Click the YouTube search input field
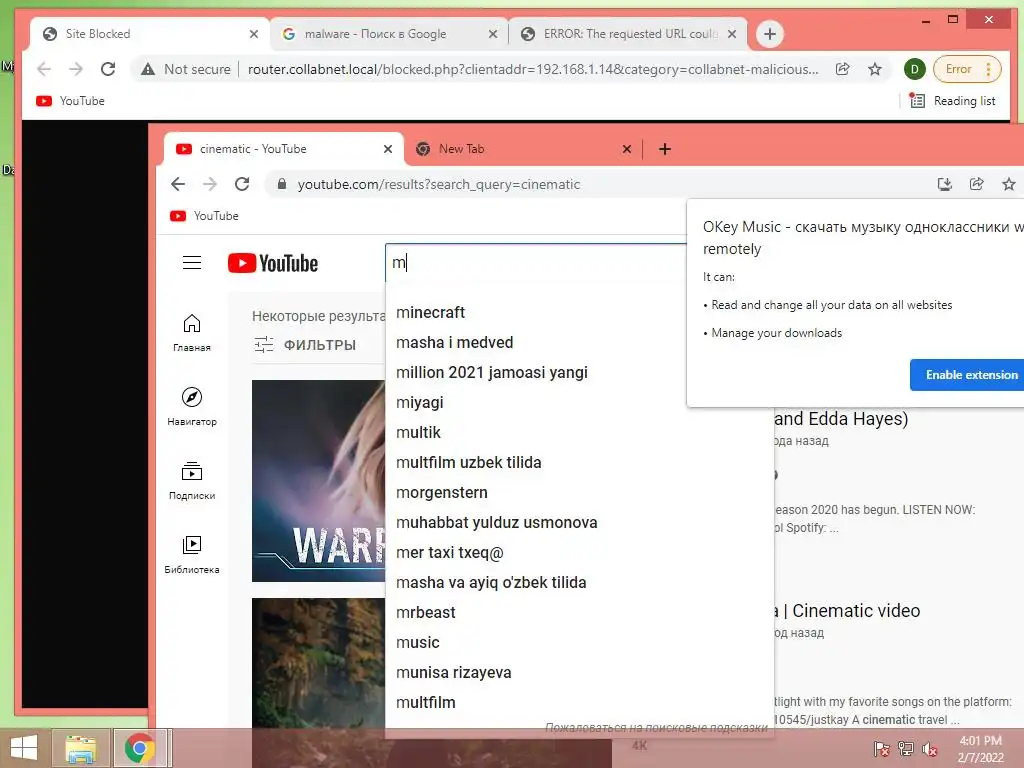The image size is (1024, 768). (x=536, y=263)
